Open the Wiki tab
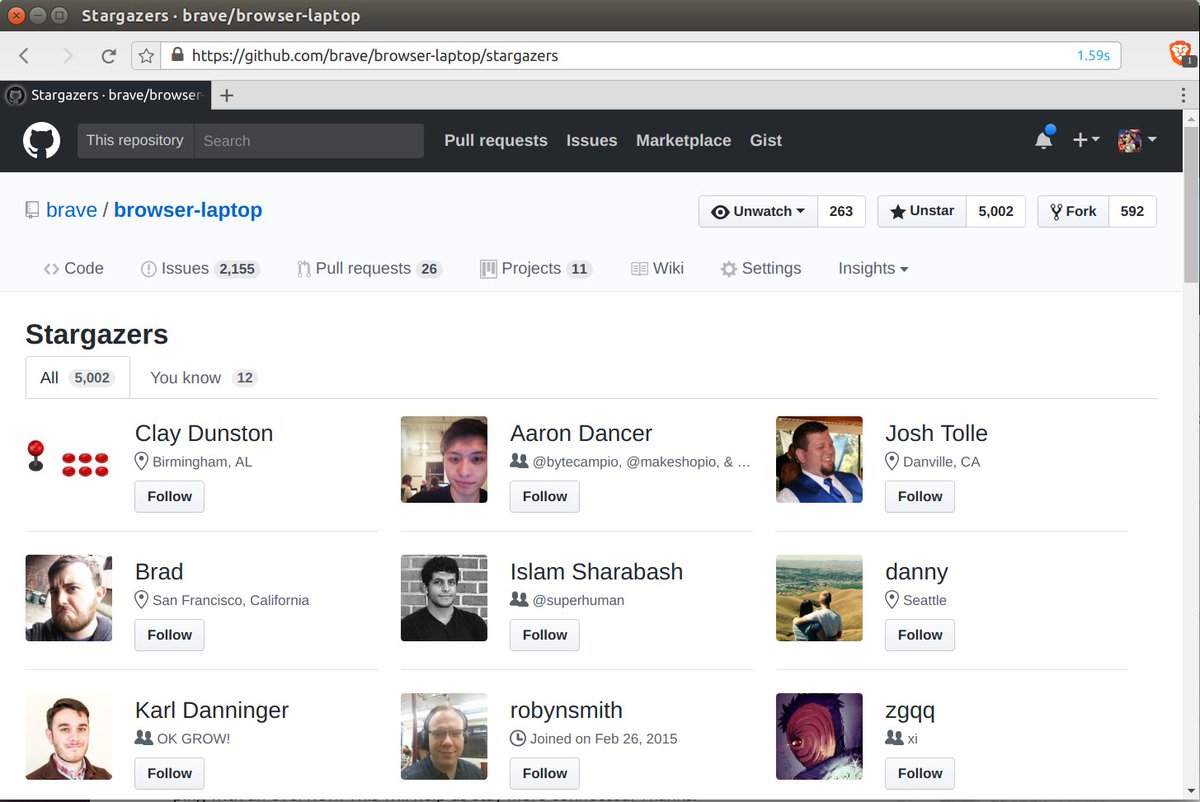 (657, 268)
